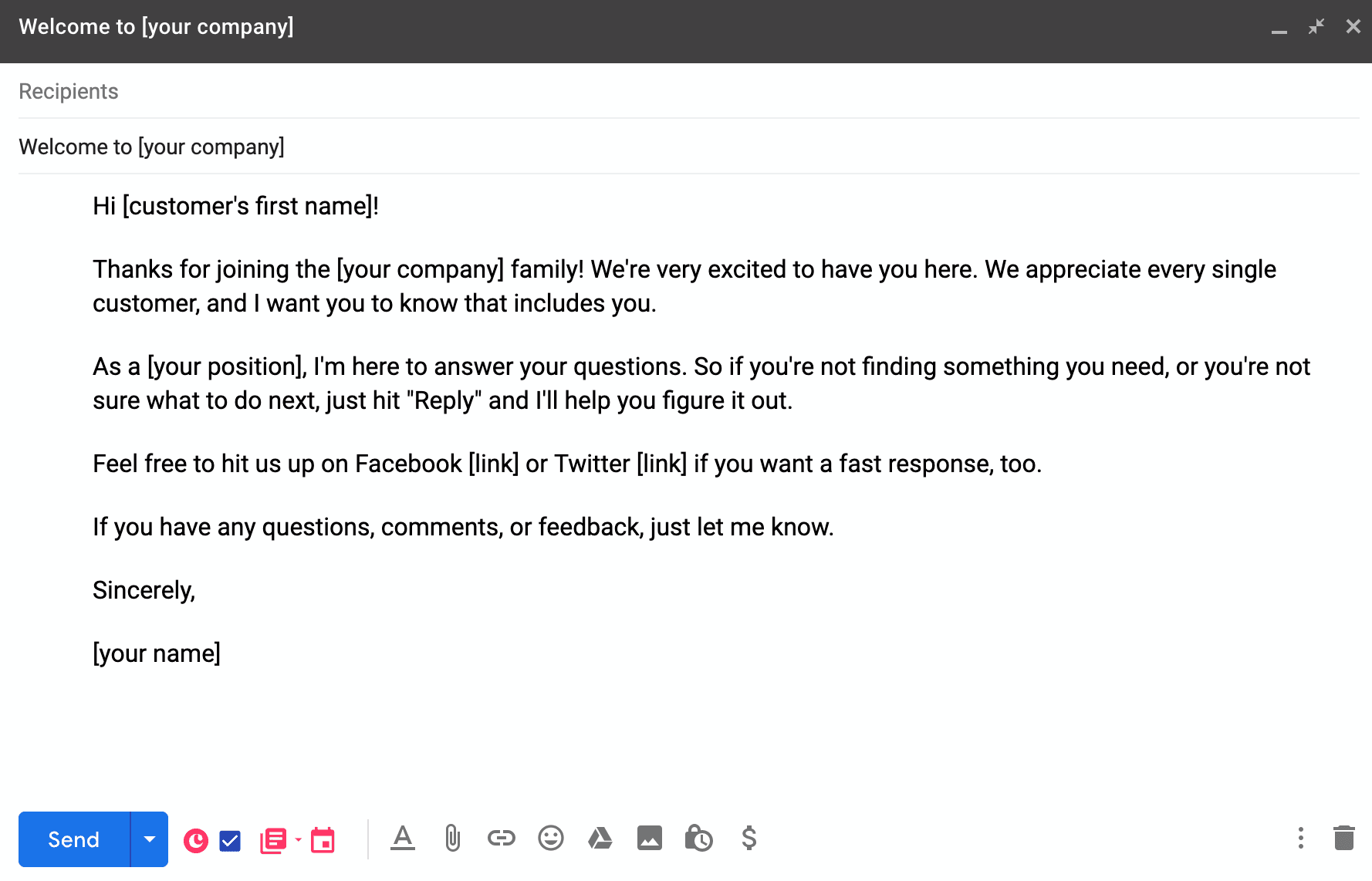Open the pink templates icon
Image resolution: width=1372 pixels, height=881 pixels.
click(273, 840)
